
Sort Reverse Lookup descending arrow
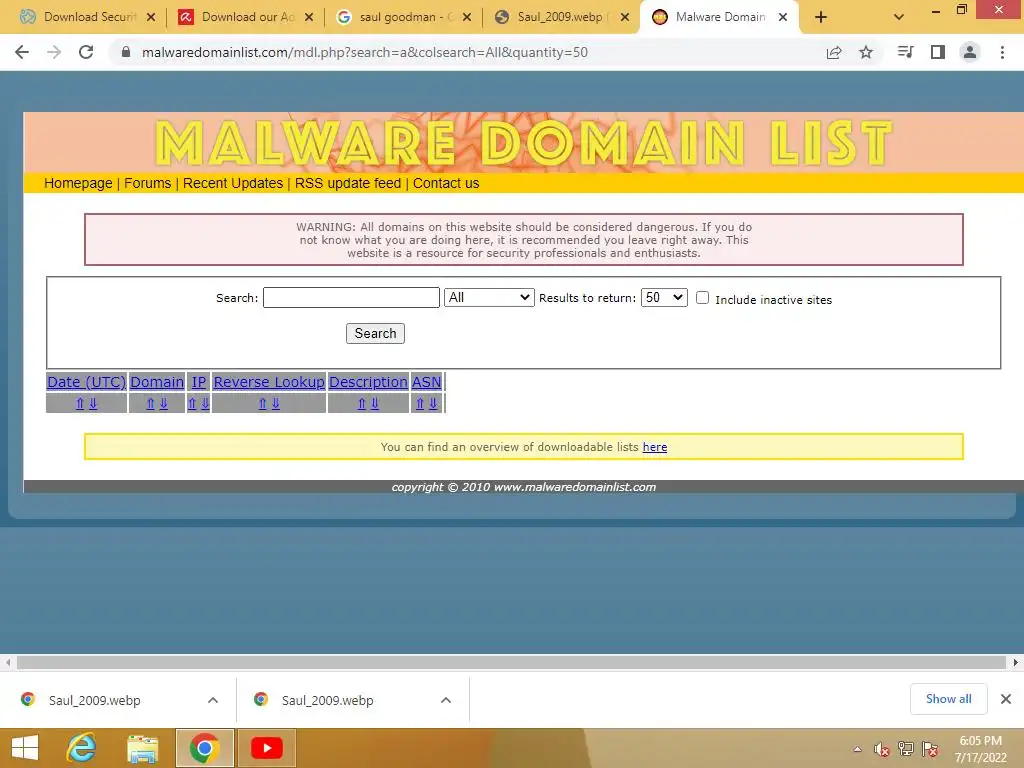click(276, 404)
